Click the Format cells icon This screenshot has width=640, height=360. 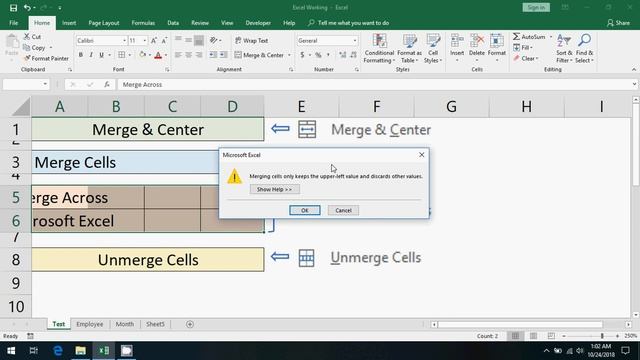497,41
